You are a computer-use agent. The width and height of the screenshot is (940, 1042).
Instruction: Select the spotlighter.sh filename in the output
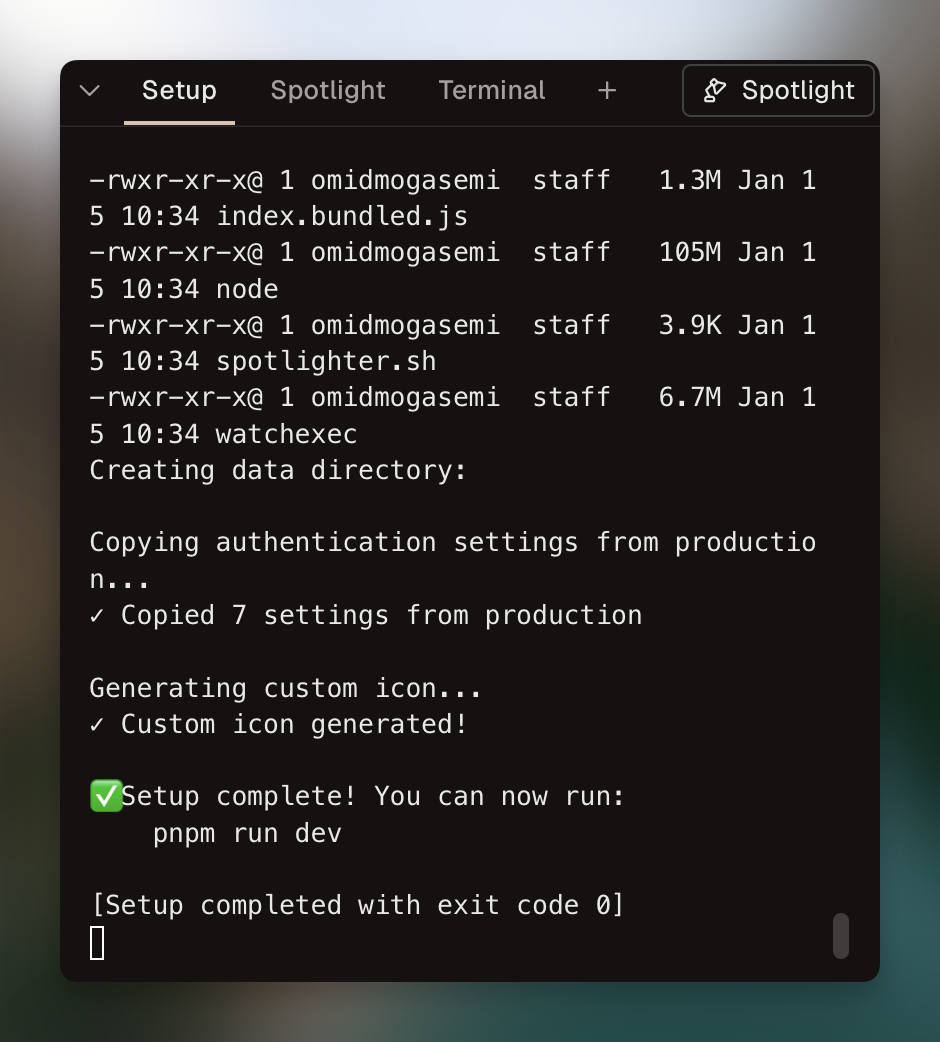[325, 361]
